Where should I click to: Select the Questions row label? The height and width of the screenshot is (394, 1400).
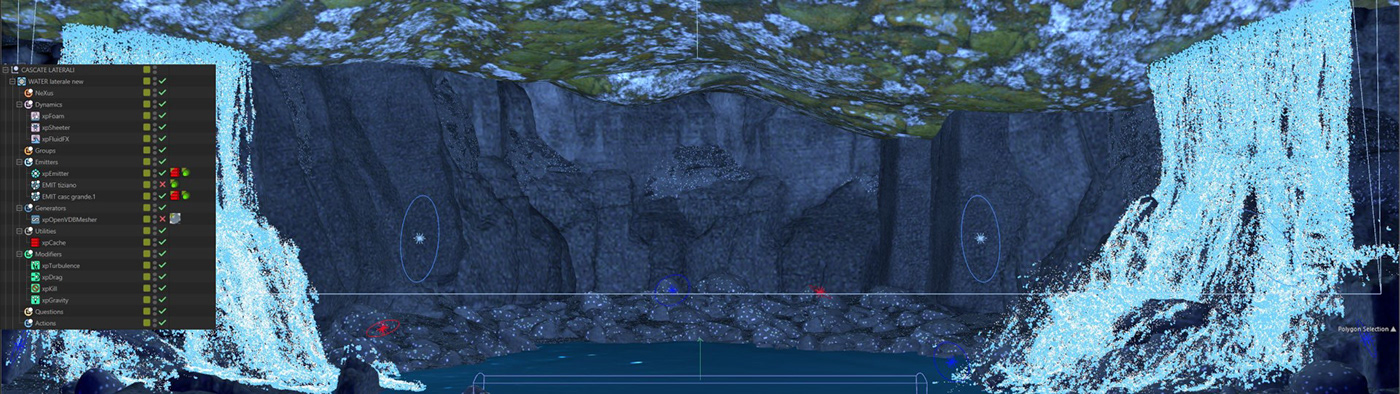point(49,312)
